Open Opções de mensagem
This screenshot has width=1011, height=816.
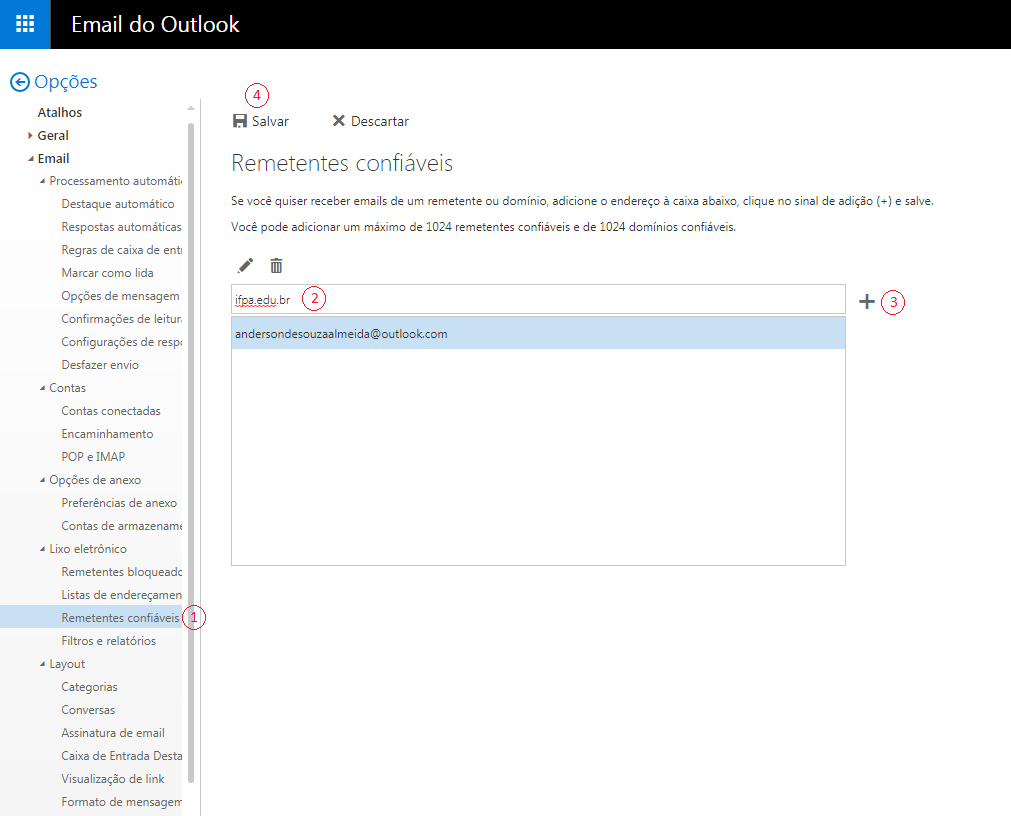(121, 296)
